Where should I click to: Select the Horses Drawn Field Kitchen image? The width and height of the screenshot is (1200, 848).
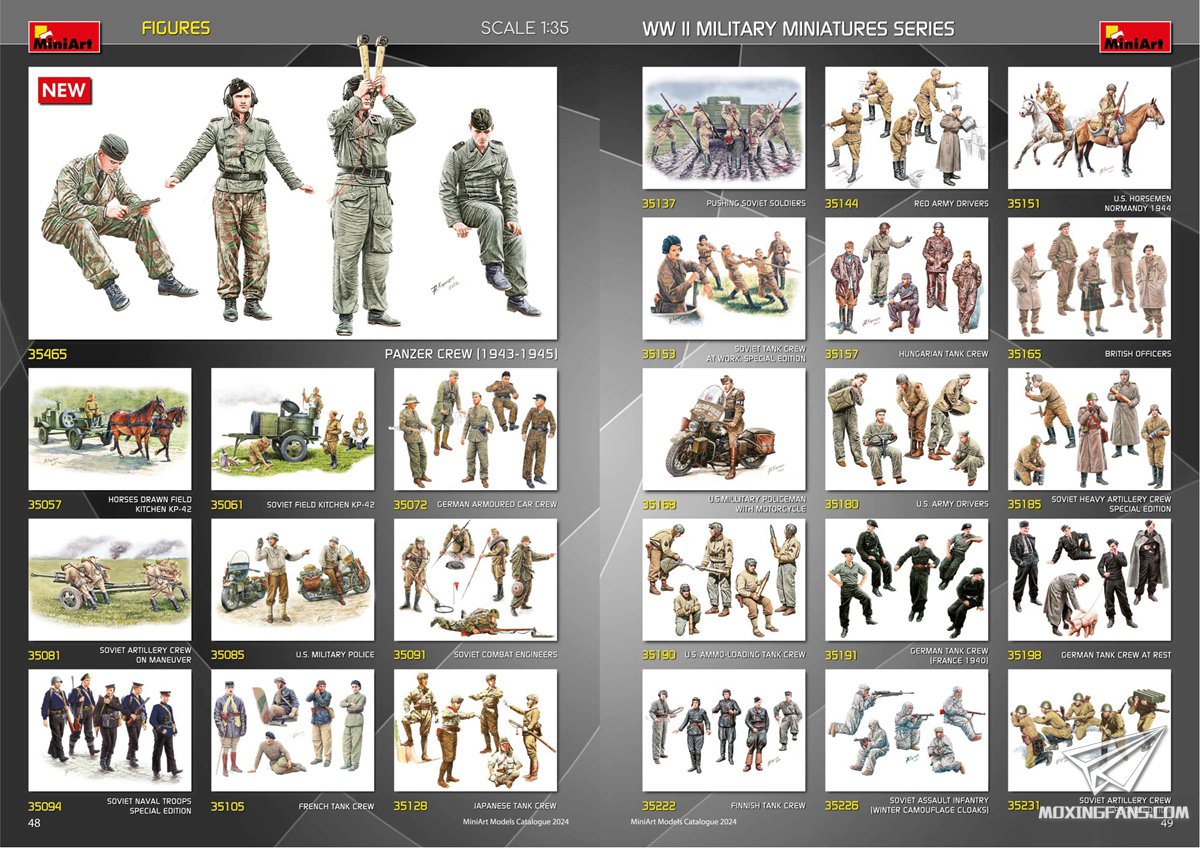(110, 429)
